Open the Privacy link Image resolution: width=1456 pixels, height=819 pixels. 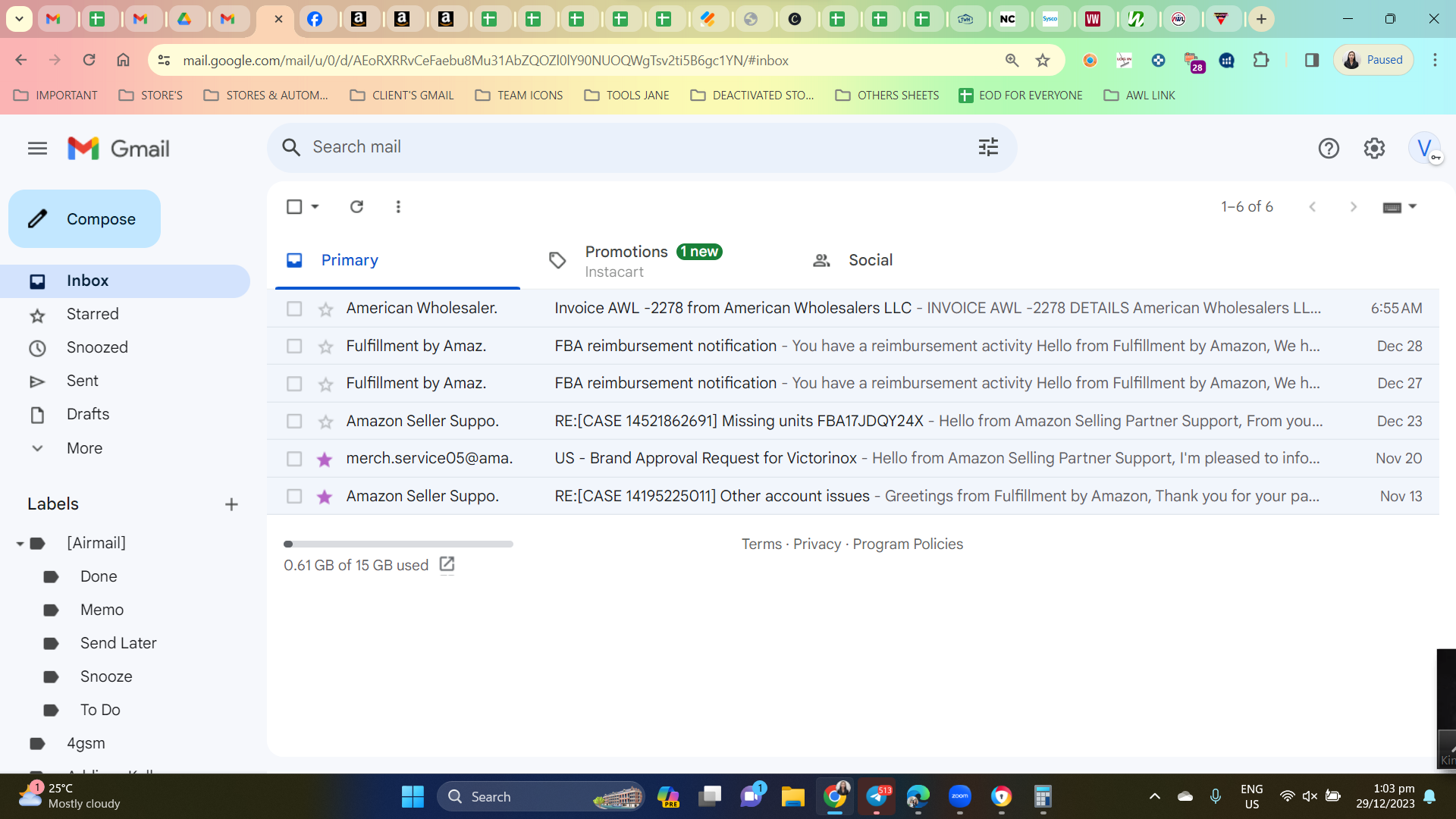click(817, 544)
